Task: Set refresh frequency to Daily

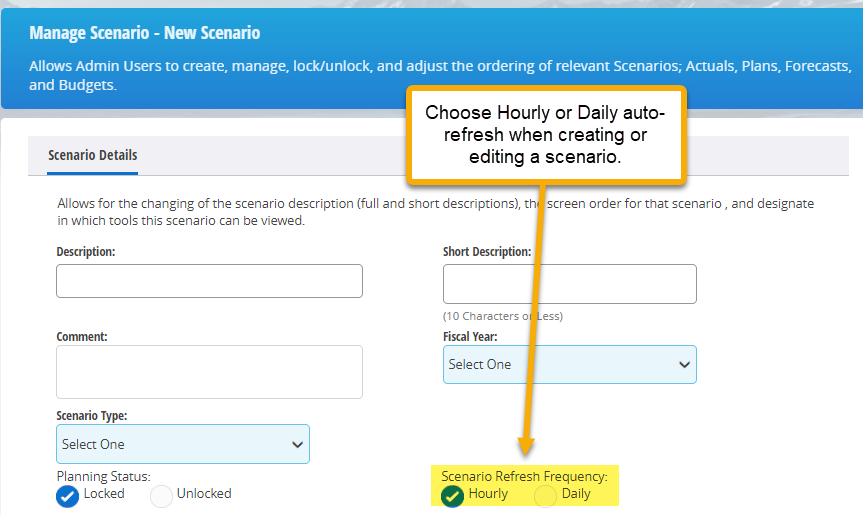Action: click(545, 496)
